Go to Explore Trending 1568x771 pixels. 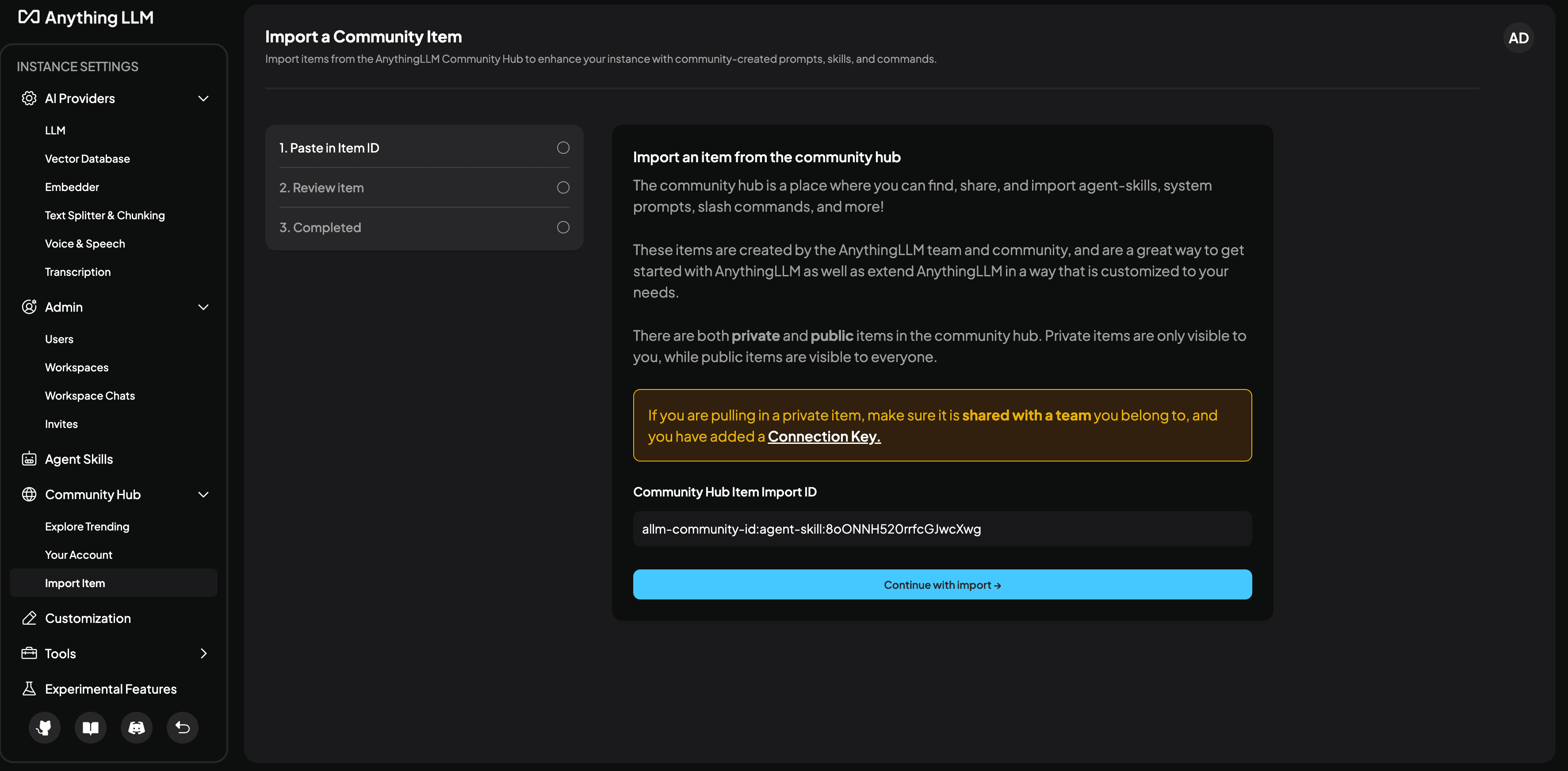(x=87, y=527)
